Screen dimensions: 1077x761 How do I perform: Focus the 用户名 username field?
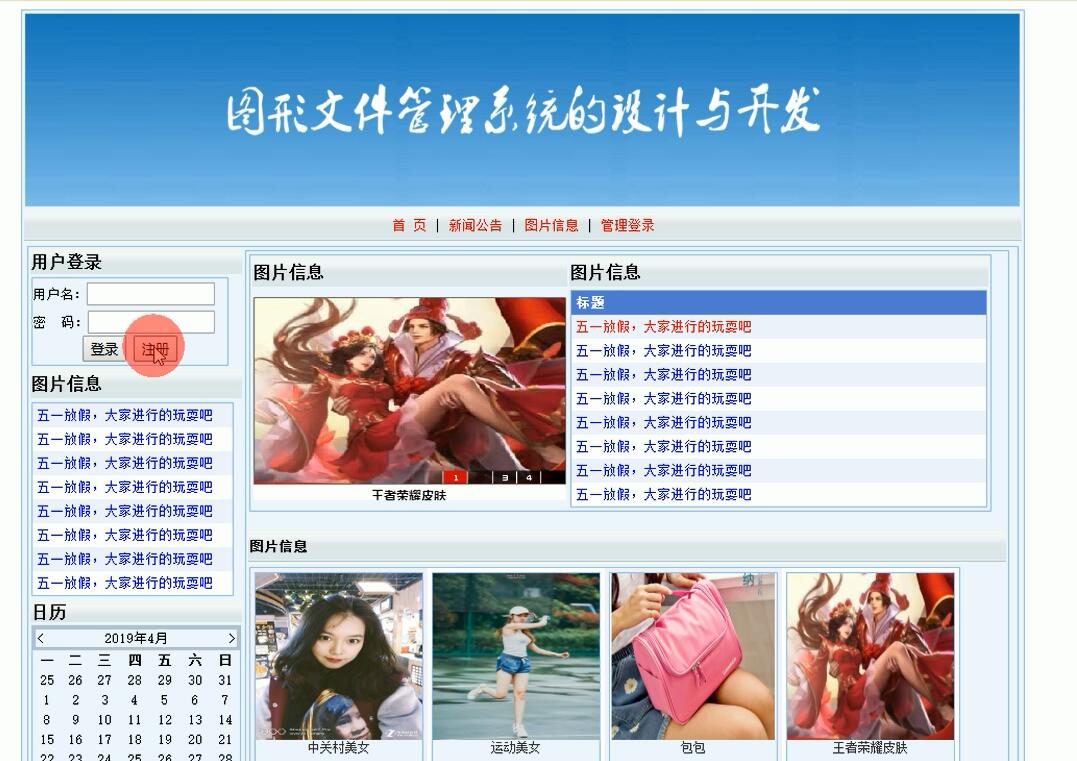click(150, 294)
